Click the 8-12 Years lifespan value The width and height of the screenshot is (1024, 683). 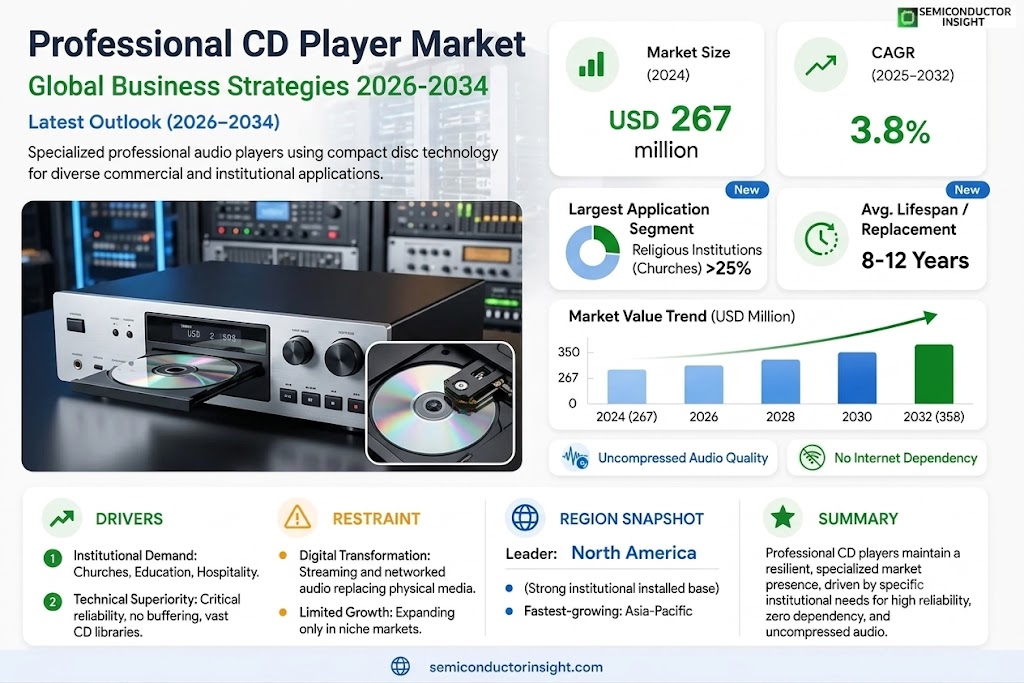(915, 261)
